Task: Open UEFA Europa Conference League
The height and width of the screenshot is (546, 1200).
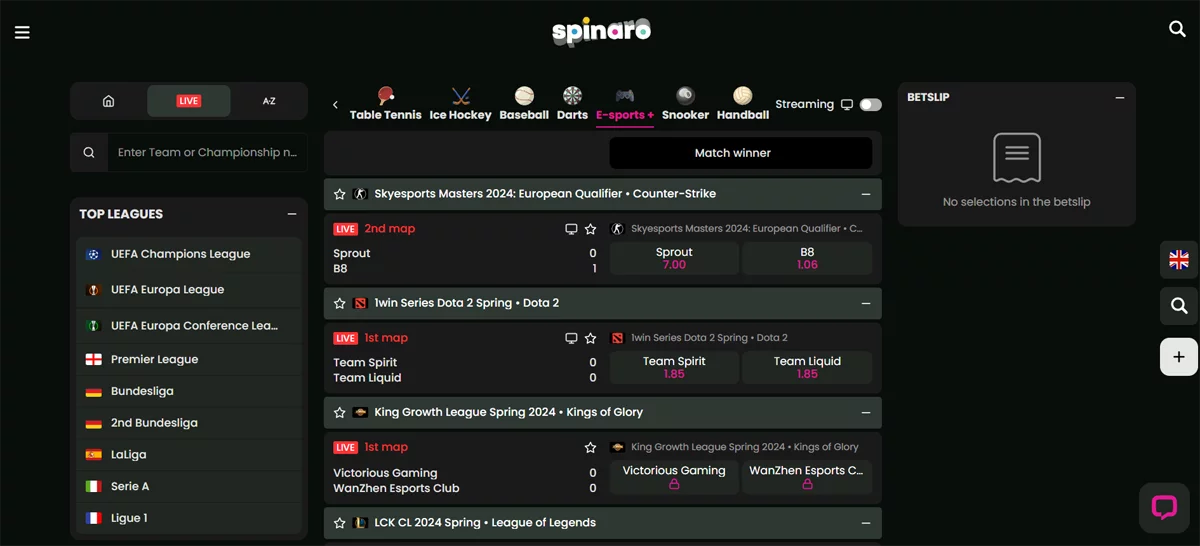Action: [188, 326]
